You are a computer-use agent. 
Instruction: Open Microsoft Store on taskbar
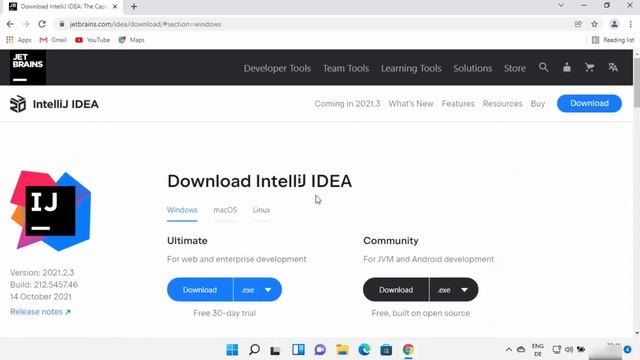(x=386, y=350)
